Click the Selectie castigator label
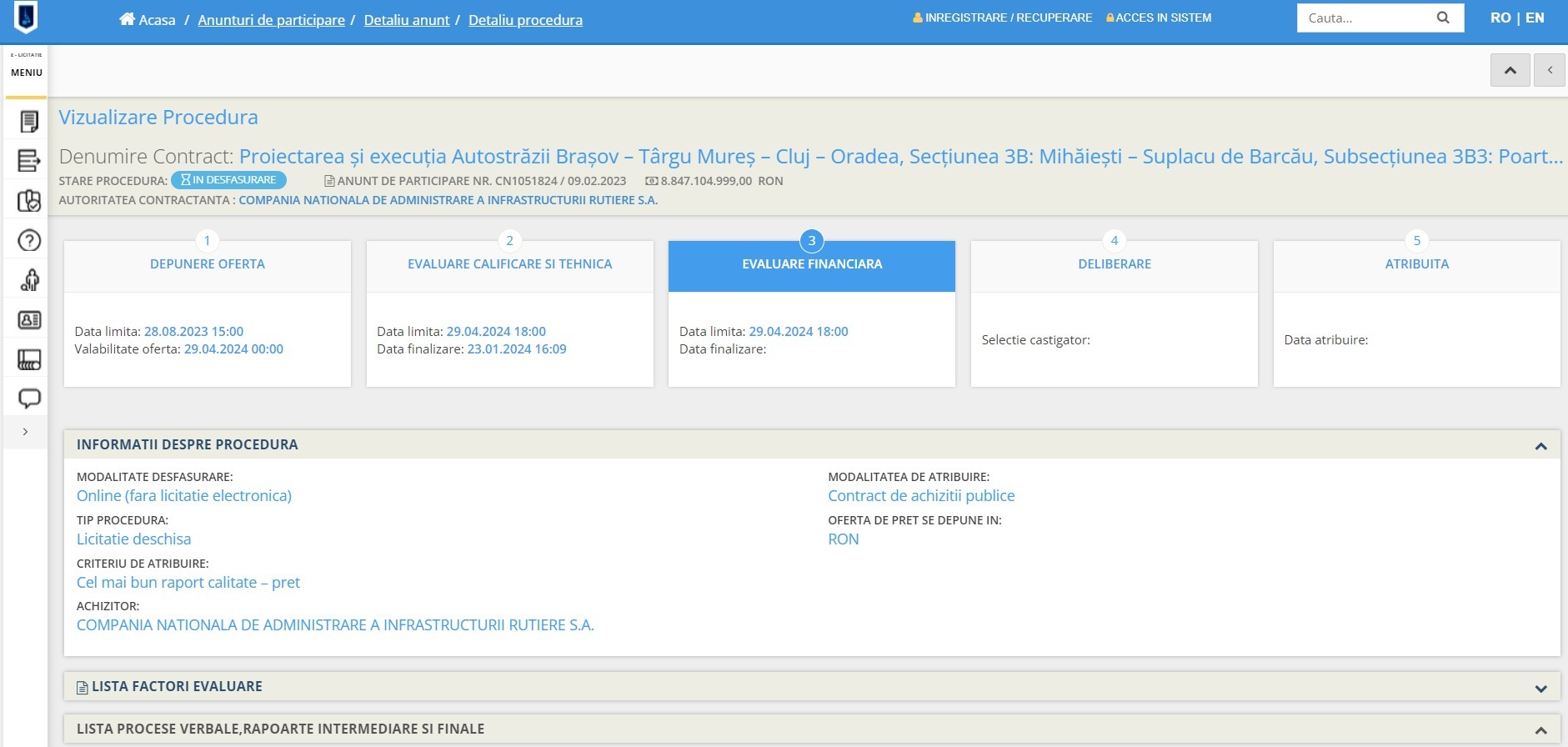The width and height of the screenshot is (1568, 747). 1035,340
